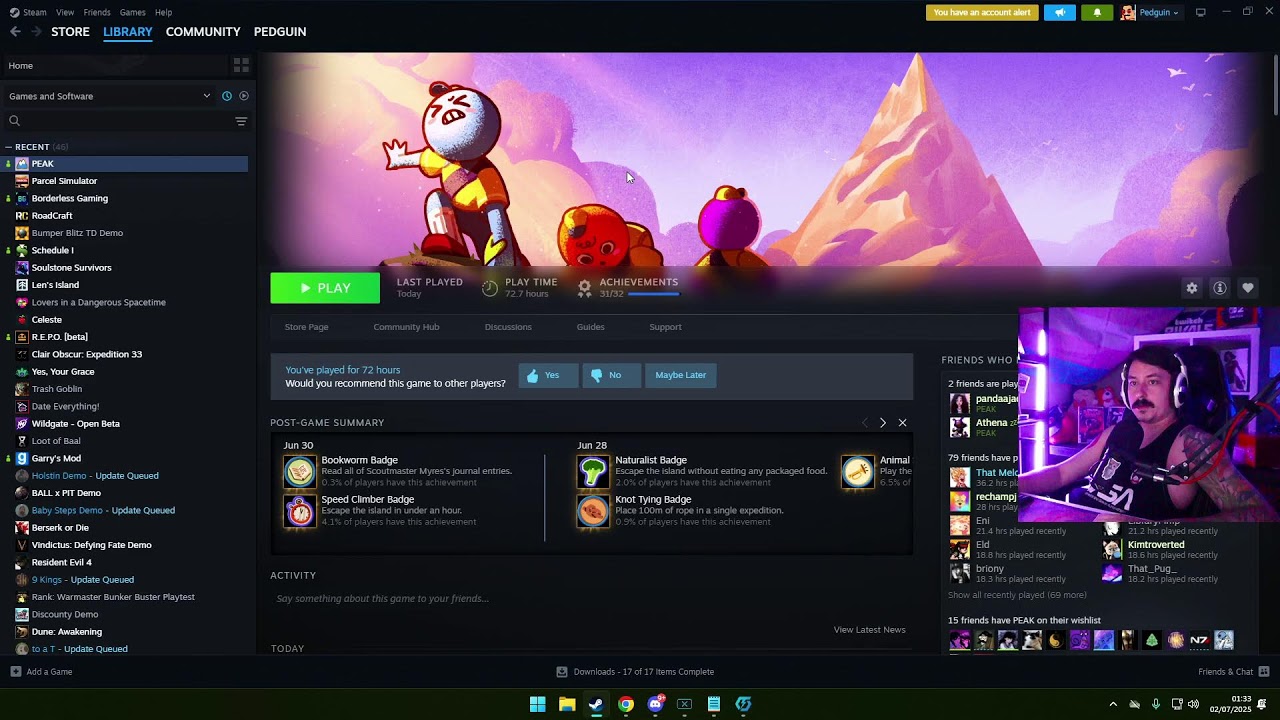1280x720 pixels.
Task: Open the game settings gear icon
Action: click(x=1192, y=288)
